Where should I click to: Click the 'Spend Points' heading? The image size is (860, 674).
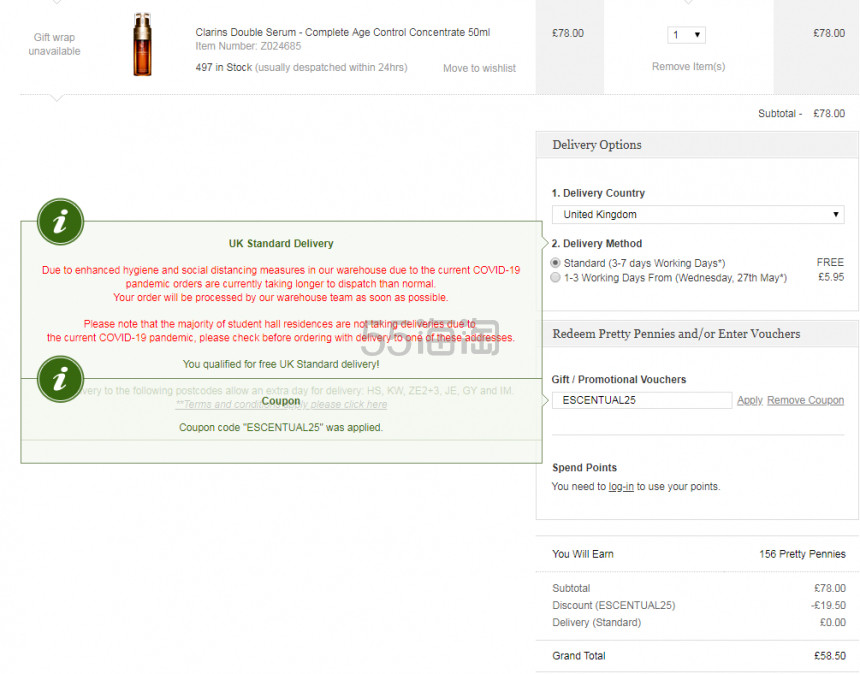tap(584, 468)
